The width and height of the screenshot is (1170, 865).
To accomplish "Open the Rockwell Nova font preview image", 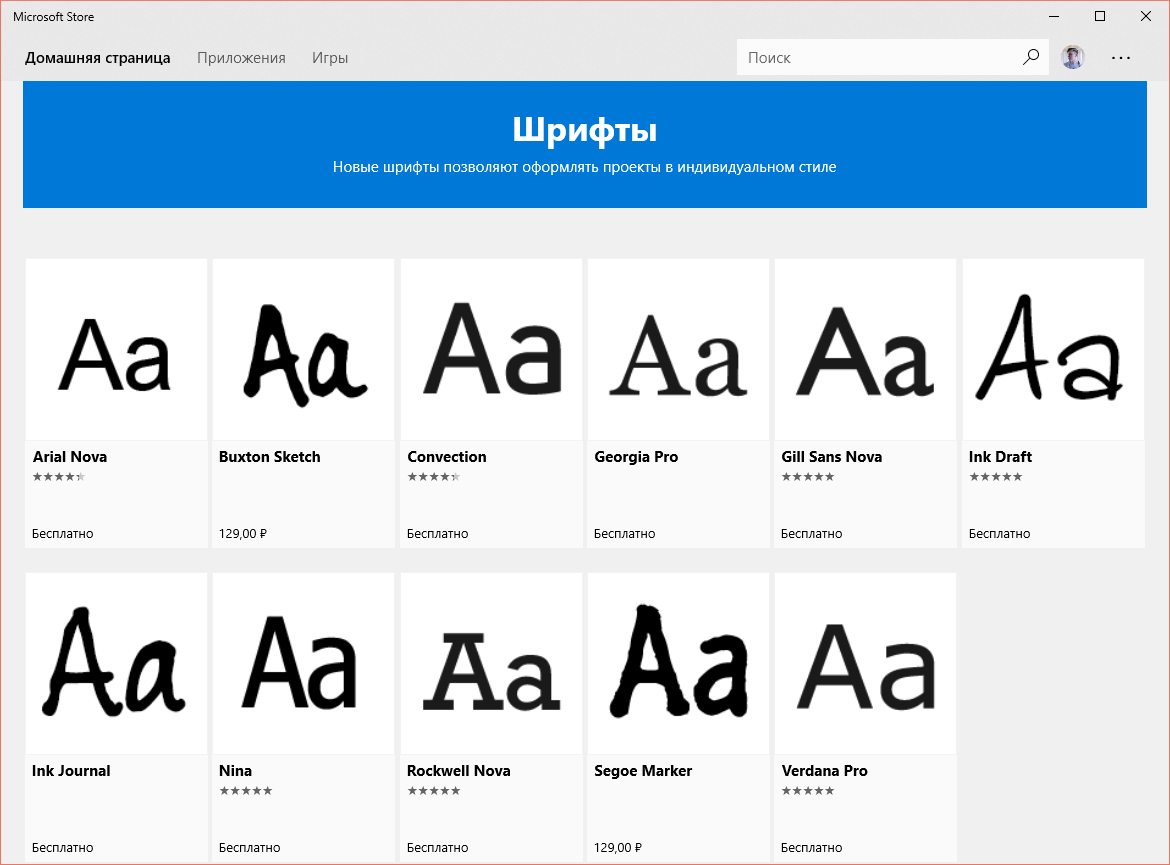I will 491,663.
